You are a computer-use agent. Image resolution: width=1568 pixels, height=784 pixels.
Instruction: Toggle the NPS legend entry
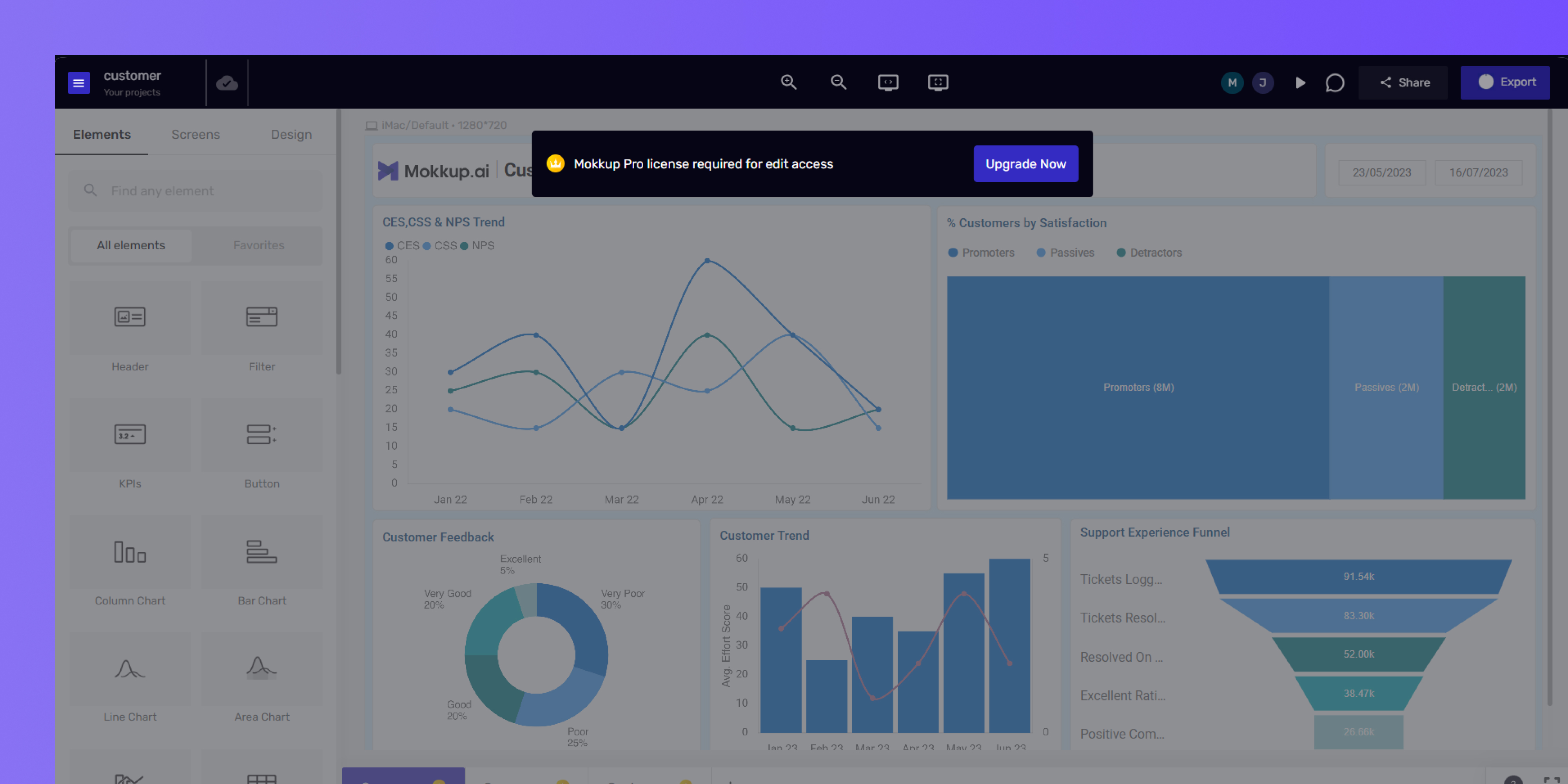click(x=477, y=246)
